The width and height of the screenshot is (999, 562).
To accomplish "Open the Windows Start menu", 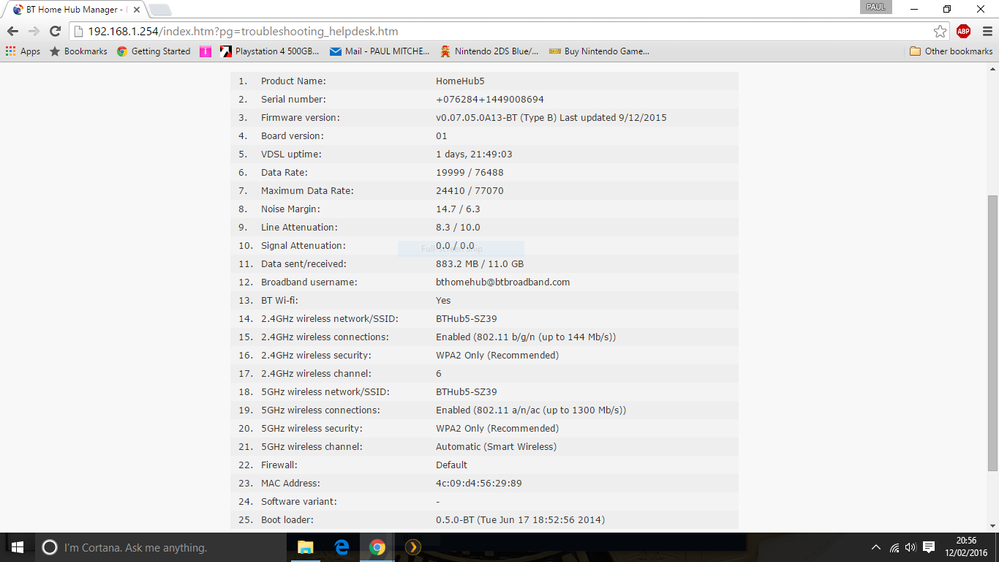I will coord(17,547).
